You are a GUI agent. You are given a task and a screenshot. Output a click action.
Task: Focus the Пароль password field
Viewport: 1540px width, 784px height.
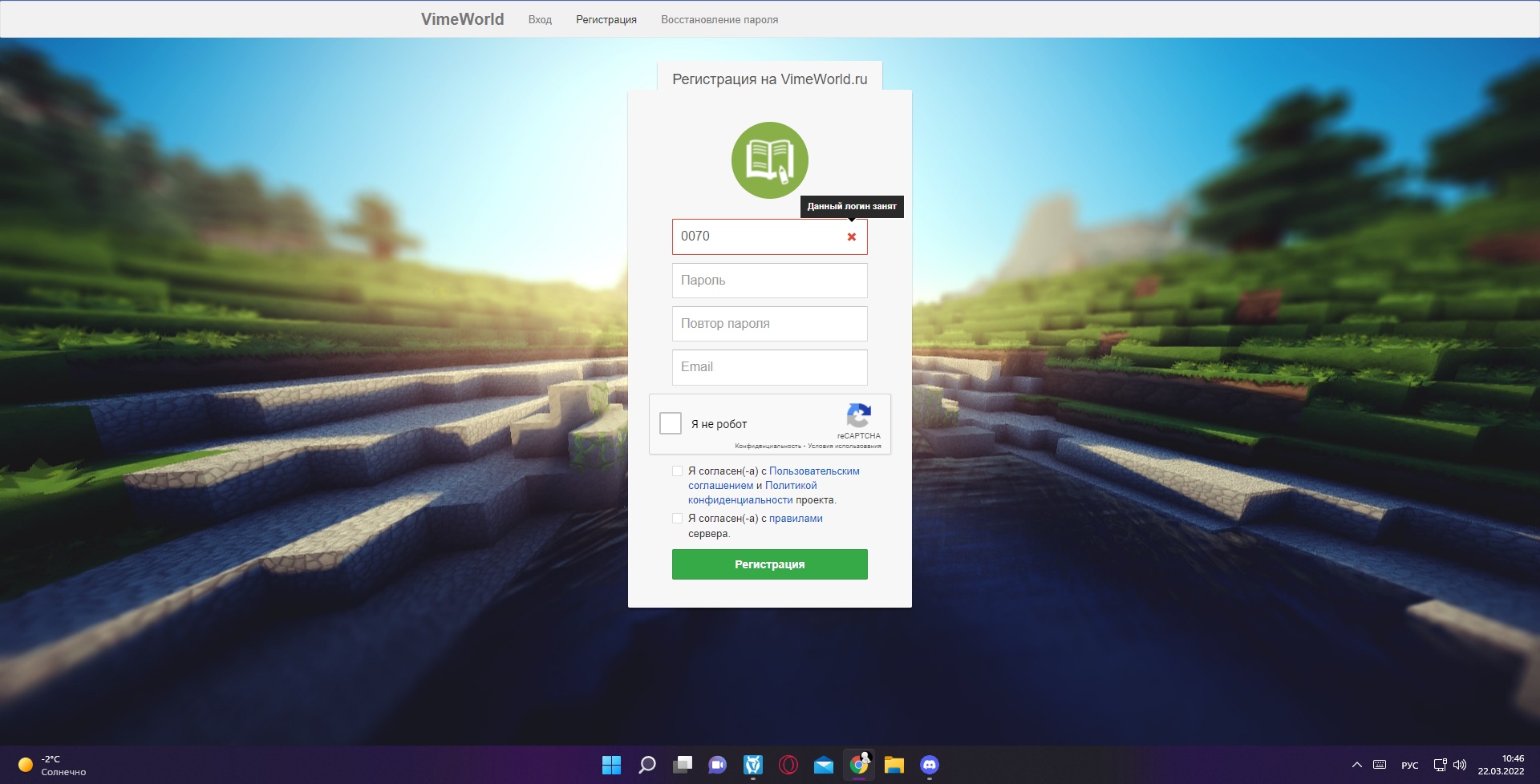[x=769, y=281]
